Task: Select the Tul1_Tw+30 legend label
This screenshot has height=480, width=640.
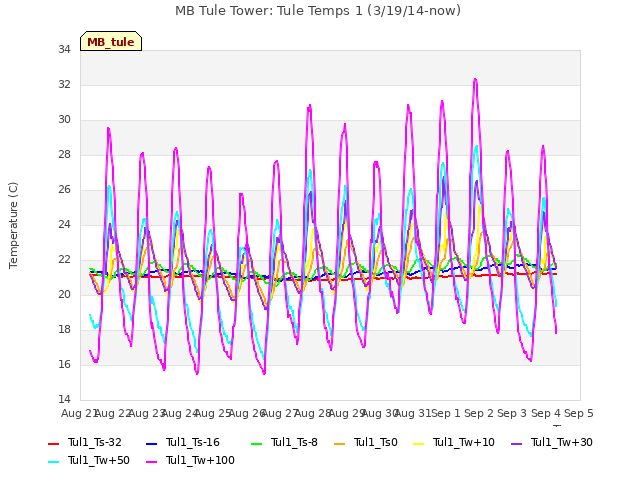Action: pyautogui.click(x=561, y=442)
